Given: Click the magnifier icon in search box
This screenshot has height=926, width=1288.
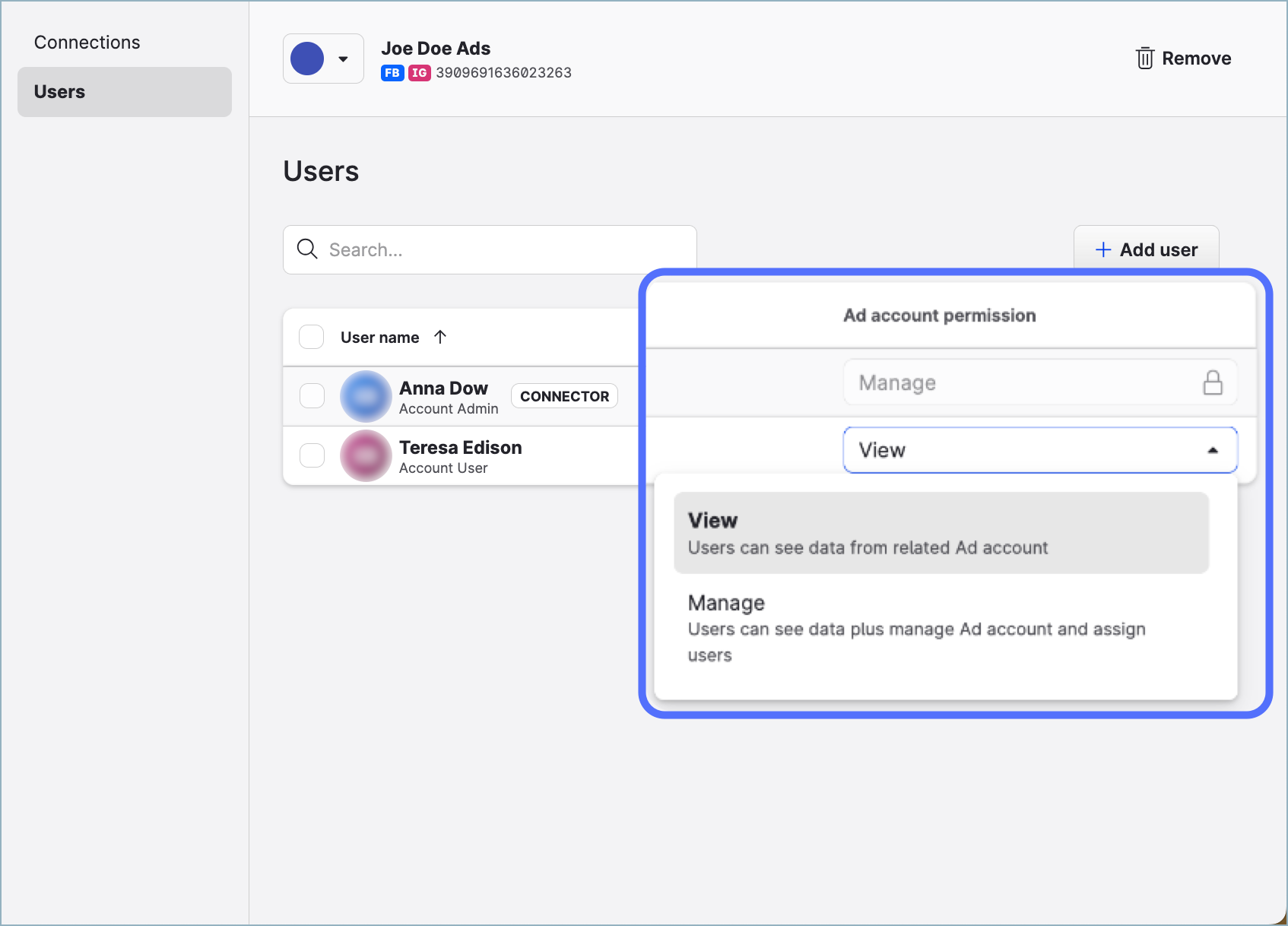Looking at the screenshot, I should coord(307,249).
